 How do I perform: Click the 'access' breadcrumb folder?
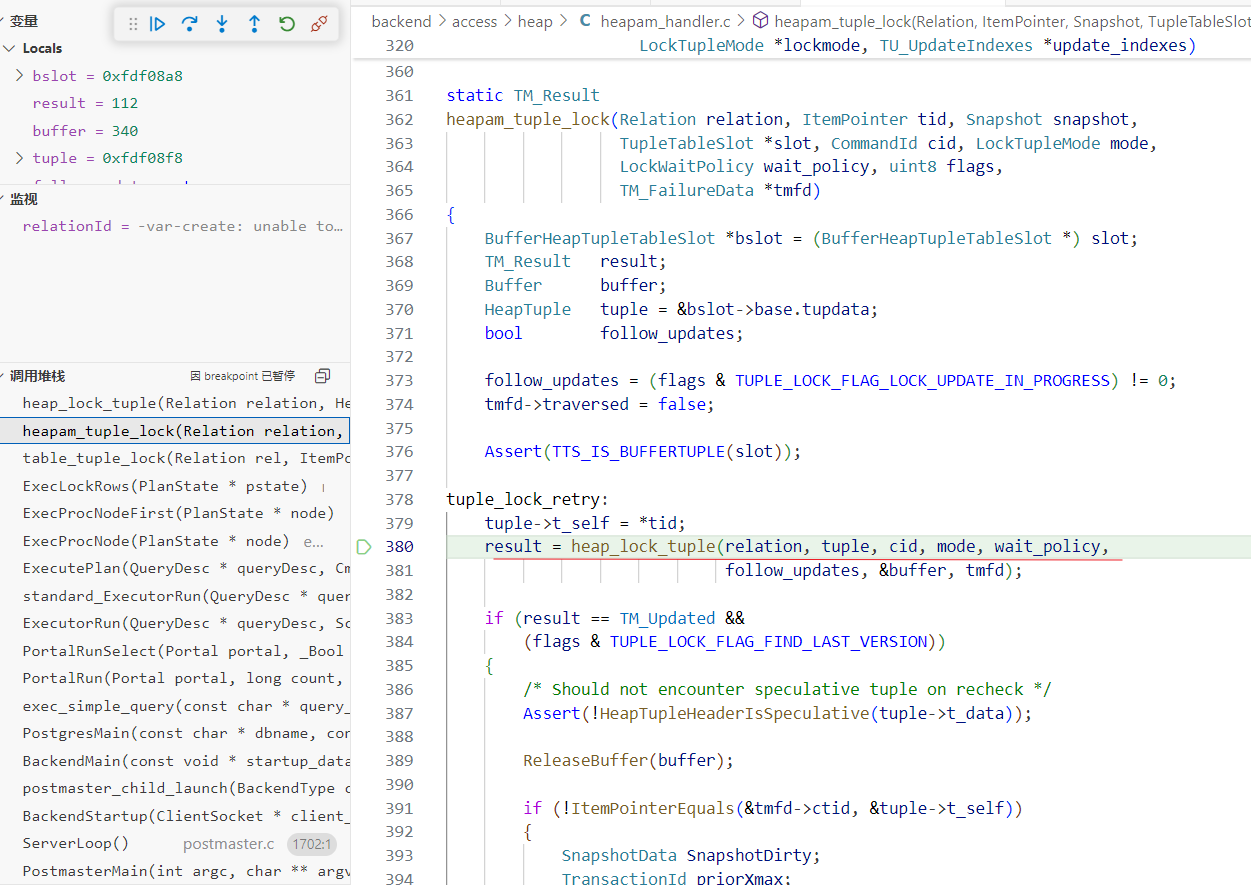click(474, 21)
